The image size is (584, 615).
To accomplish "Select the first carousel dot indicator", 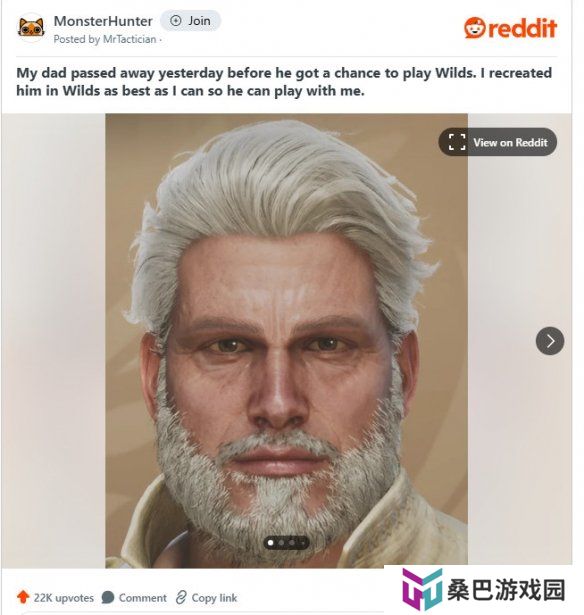I will coord(270,543).
